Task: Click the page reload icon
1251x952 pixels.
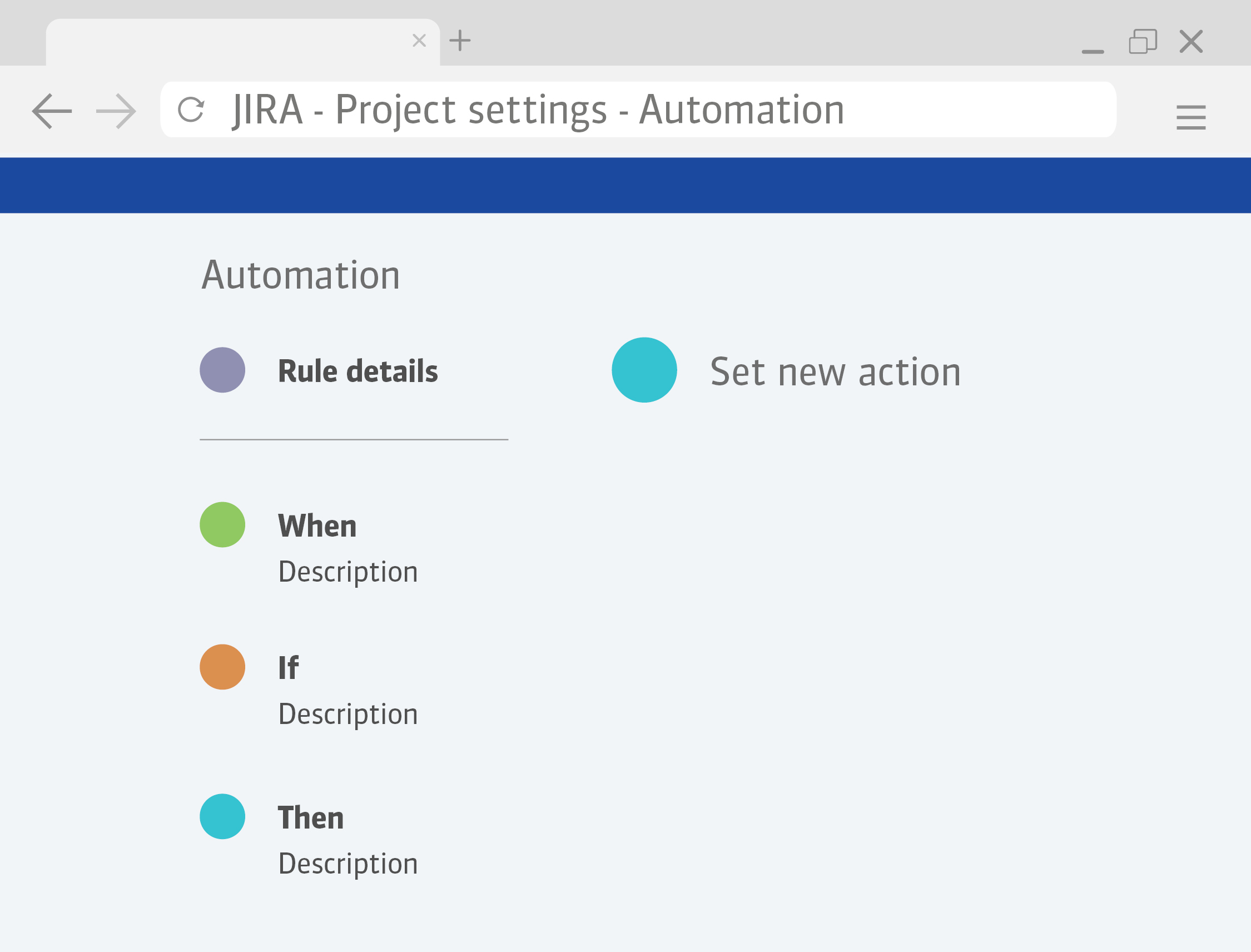Action: (192, 110)
